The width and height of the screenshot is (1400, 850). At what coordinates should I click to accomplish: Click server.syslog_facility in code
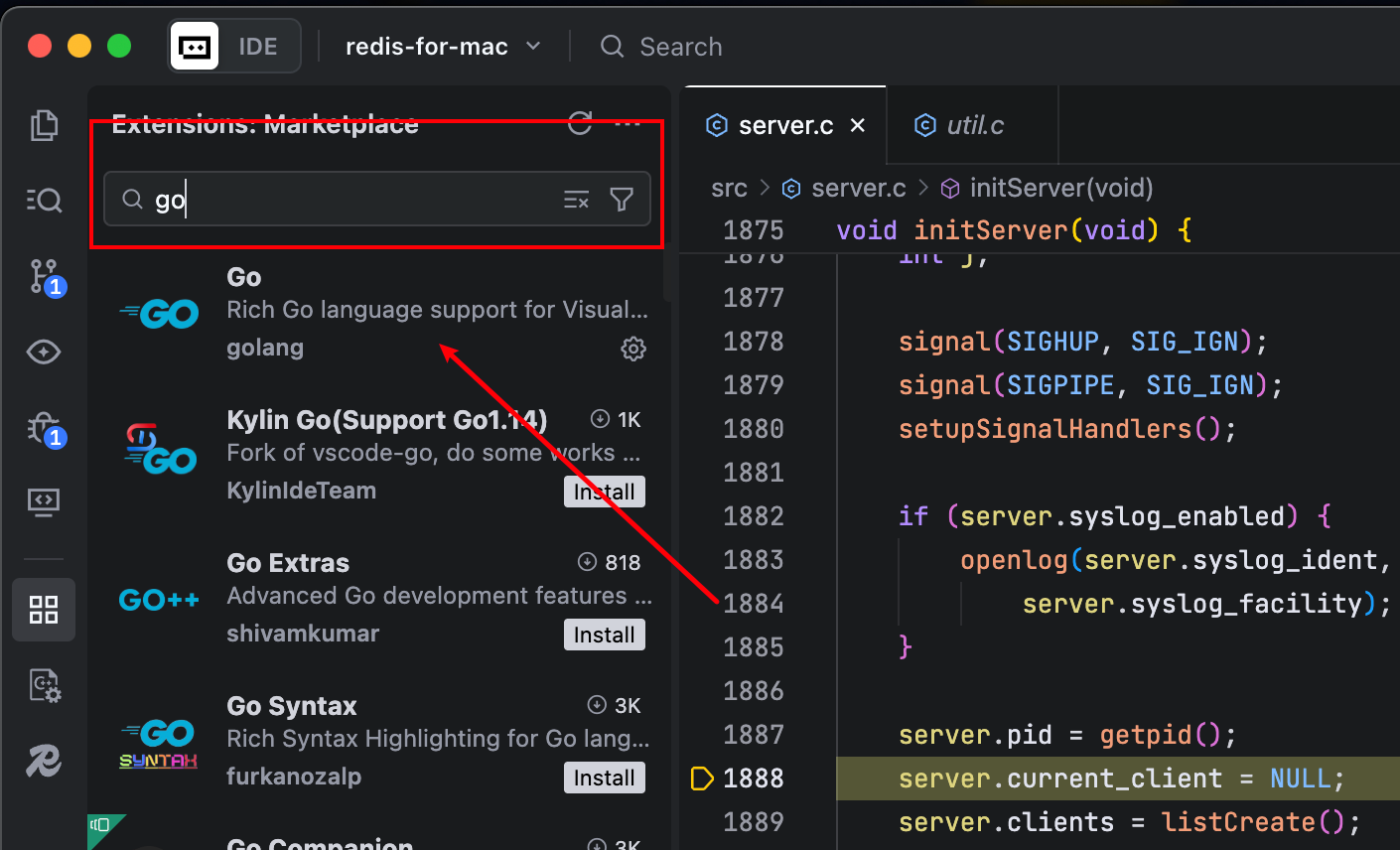pyautogui.click(x=1191, y=604)
